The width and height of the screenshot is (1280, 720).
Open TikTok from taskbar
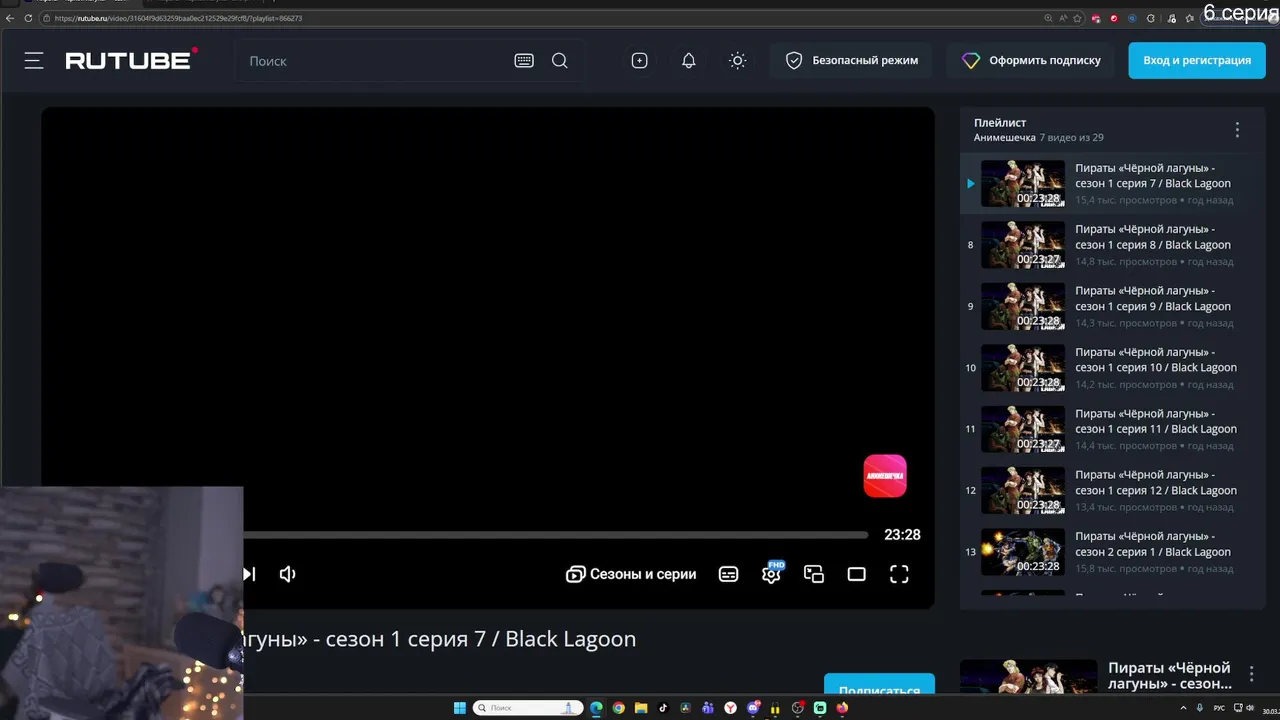click(x=663, y=708)
